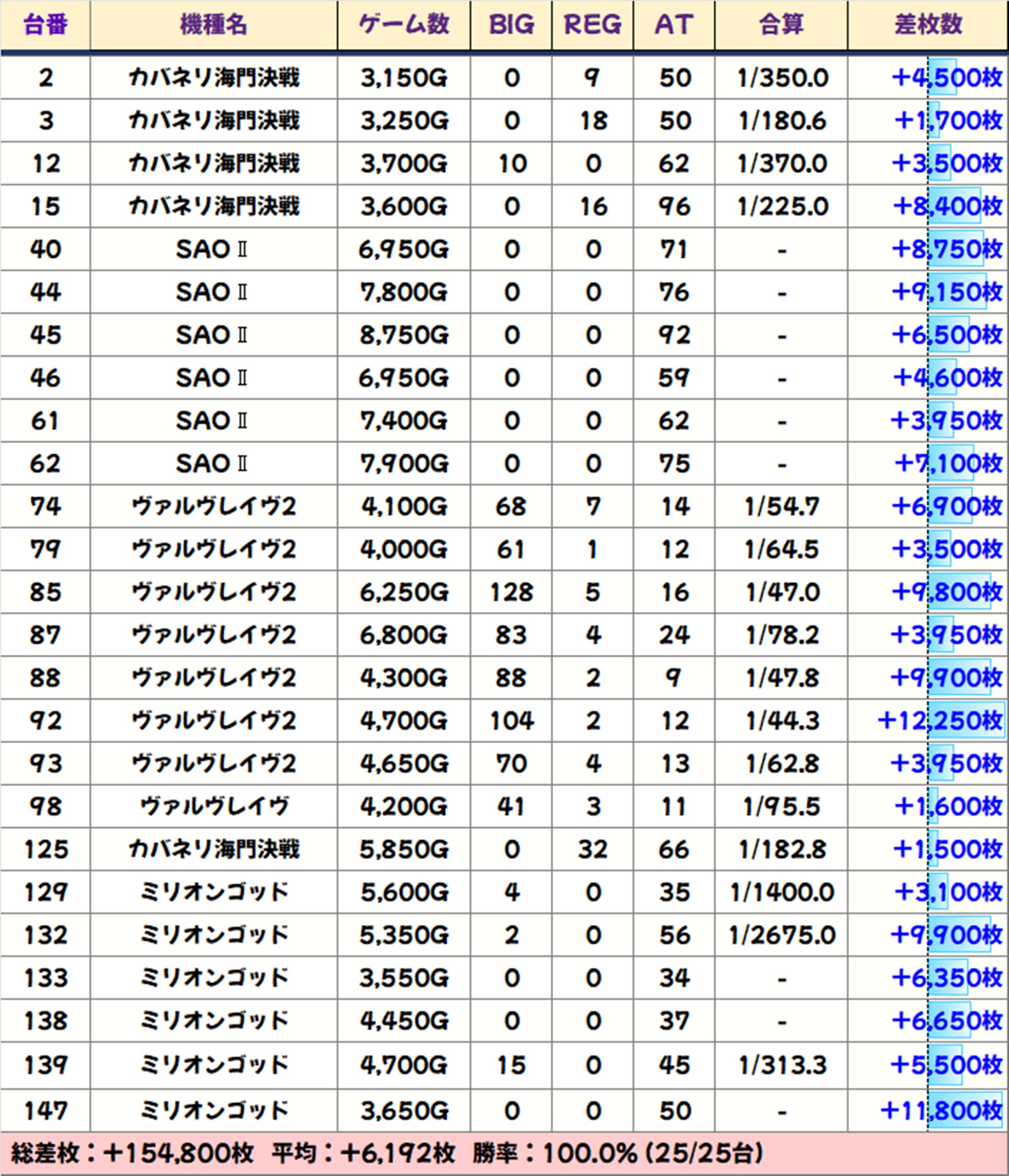1009x1176 pixels.
Task: Select the 1/78.2 combined rate cell
Action: click(x=782, y=635)
